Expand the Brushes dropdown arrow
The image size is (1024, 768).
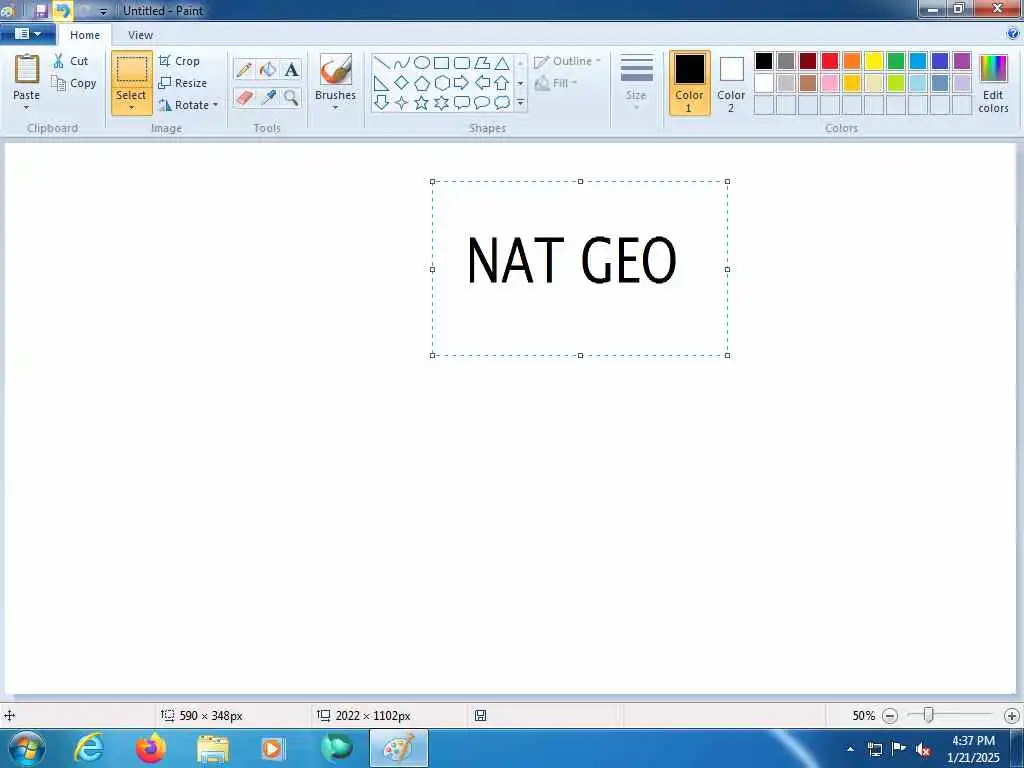(x=336, y=108)
